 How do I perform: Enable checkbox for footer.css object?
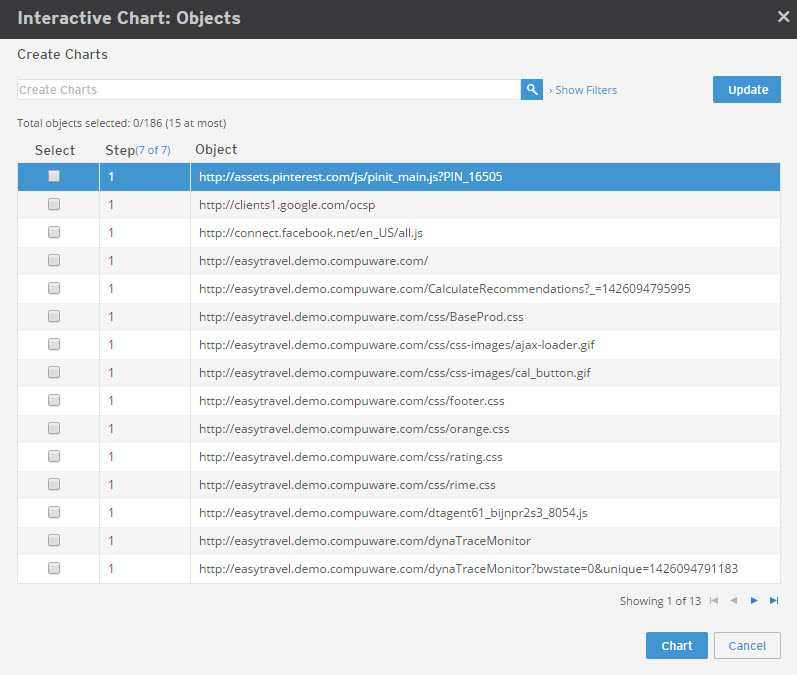coord(54,401)
